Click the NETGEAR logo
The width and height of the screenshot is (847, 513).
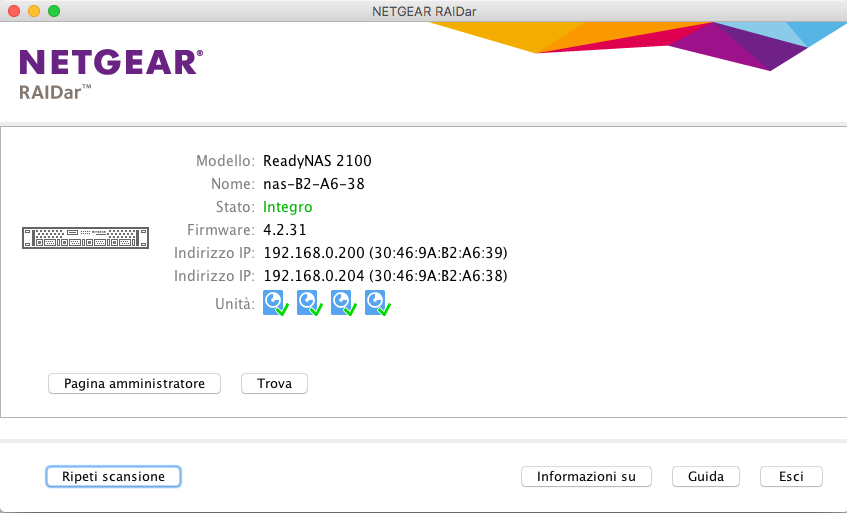click(111, 62)
